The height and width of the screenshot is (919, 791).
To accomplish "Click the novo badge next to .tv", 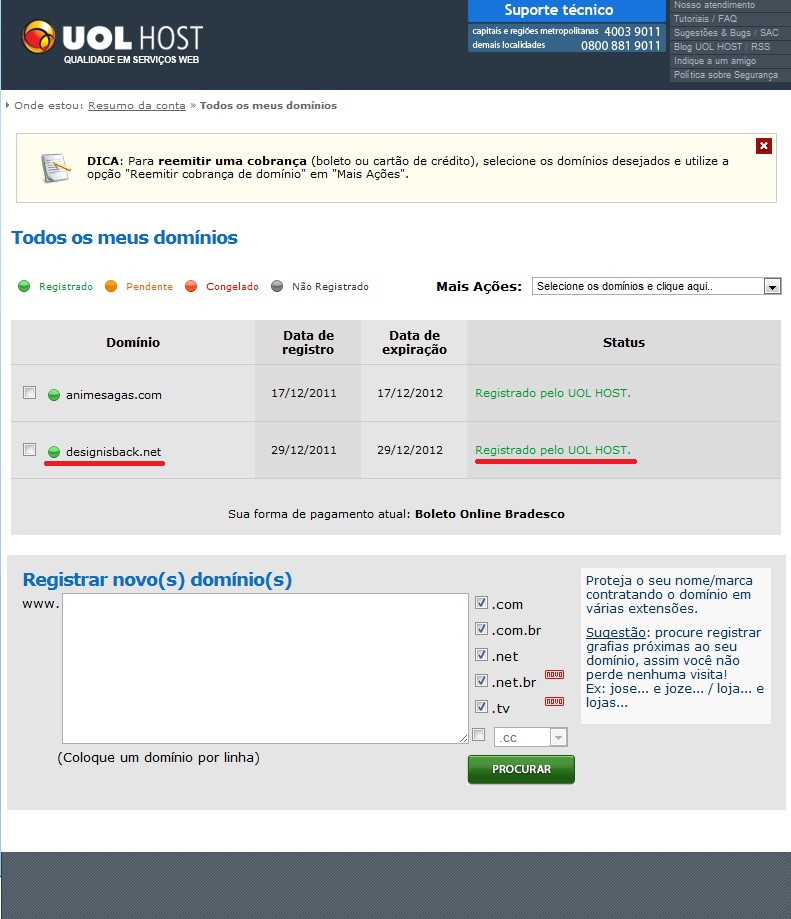I will pyautogui.click(x=554, y=702).
